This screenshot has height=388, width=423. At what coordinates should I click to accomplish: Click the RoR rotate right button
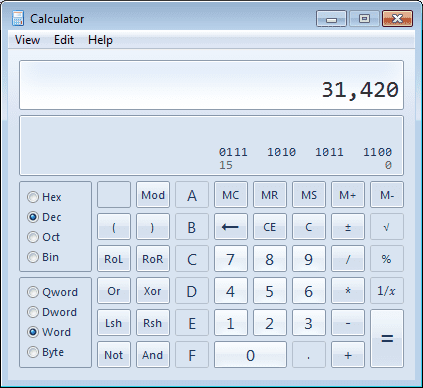153,259
